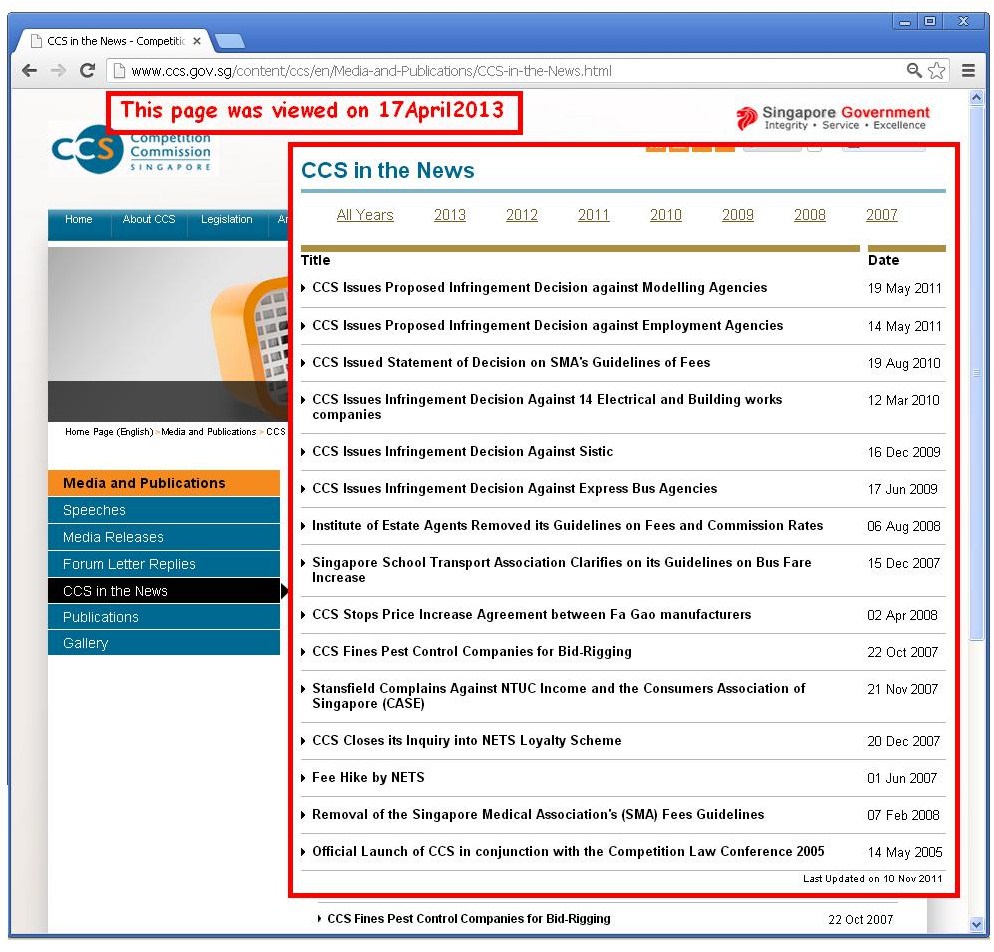Image resolution: width=994 pixels, height=952 pixels.
Task: Bookmark this page with the star icon
Action: tap(936, 70)
